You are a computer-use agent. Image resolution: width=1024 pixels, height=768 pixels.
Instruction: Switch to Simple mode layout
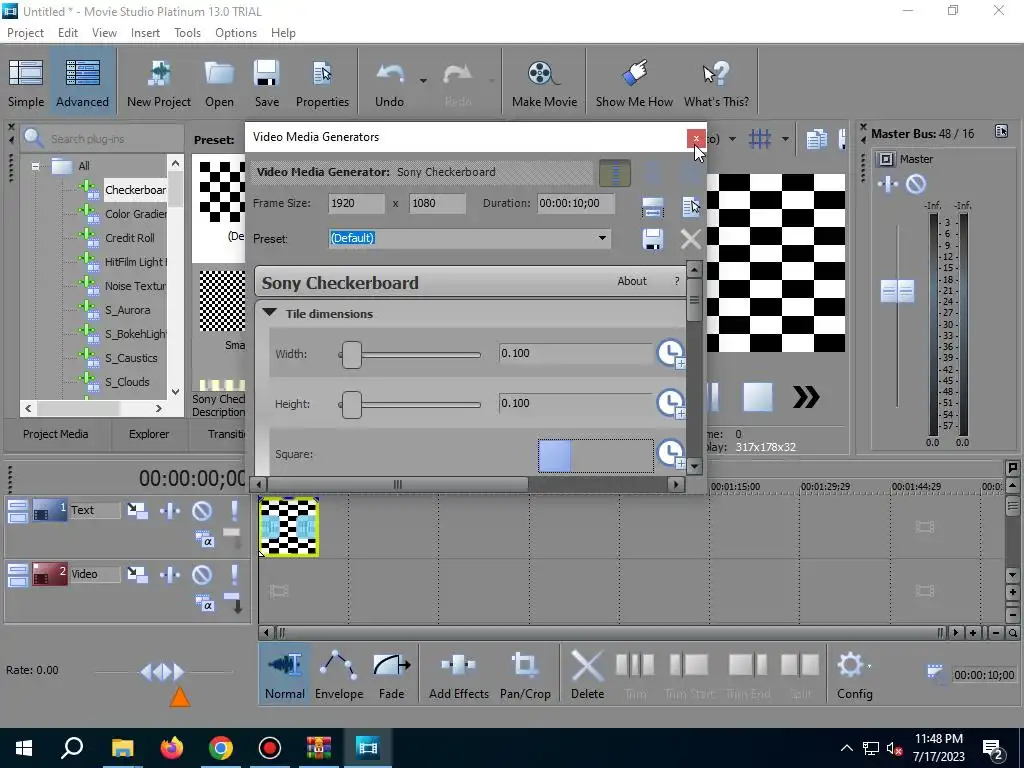tap(26, 82)
